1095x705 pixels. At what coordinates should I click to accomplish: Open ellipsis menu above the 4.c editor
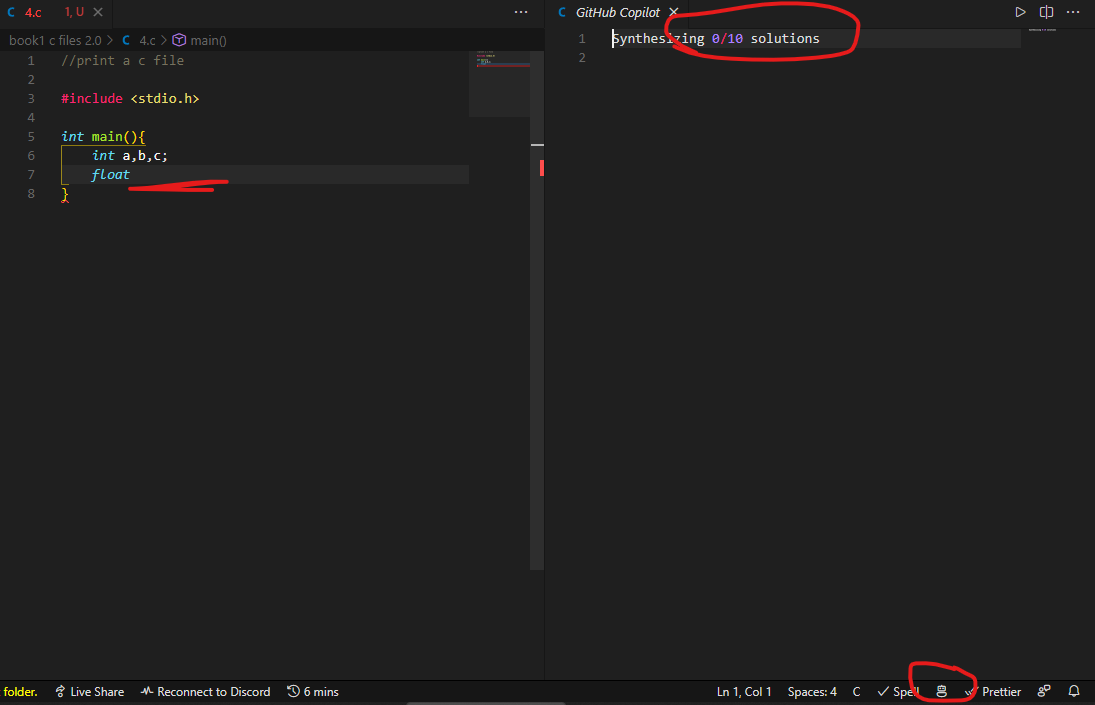click(x=521, y=12)
